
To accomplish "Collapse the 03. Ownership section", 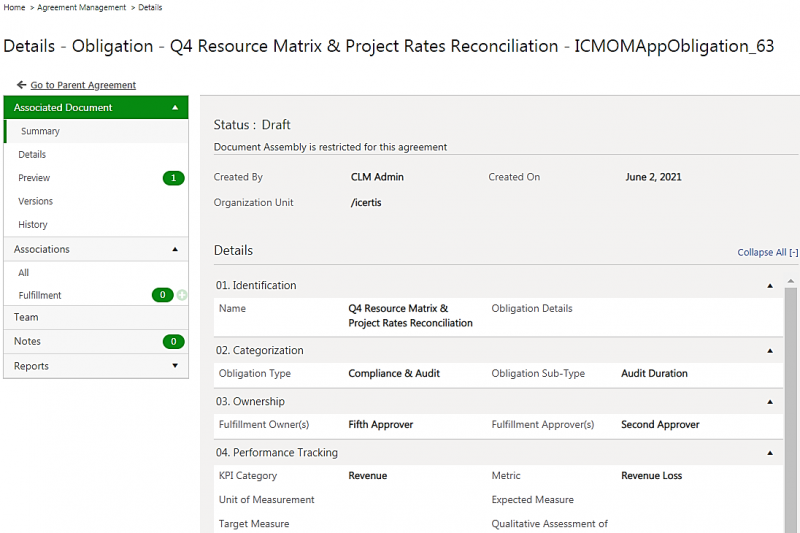I will (769, 402).
